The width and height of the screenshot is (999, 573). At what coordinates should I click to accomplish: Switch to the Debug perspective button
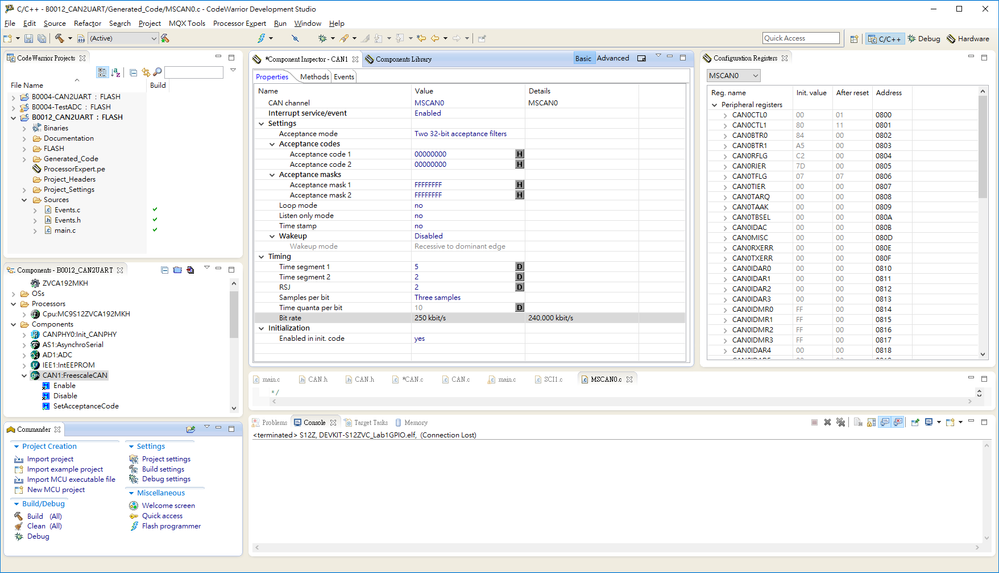[924, 39]
